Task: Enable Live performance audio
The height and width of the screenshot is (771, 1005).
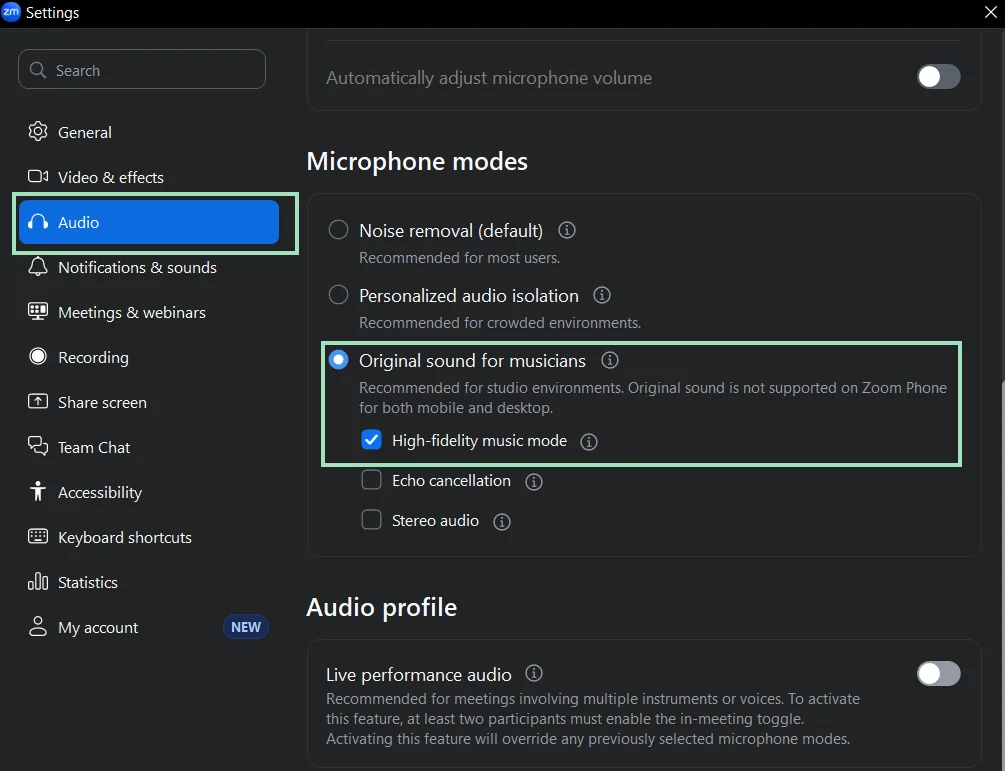Action: coord(938,674)
